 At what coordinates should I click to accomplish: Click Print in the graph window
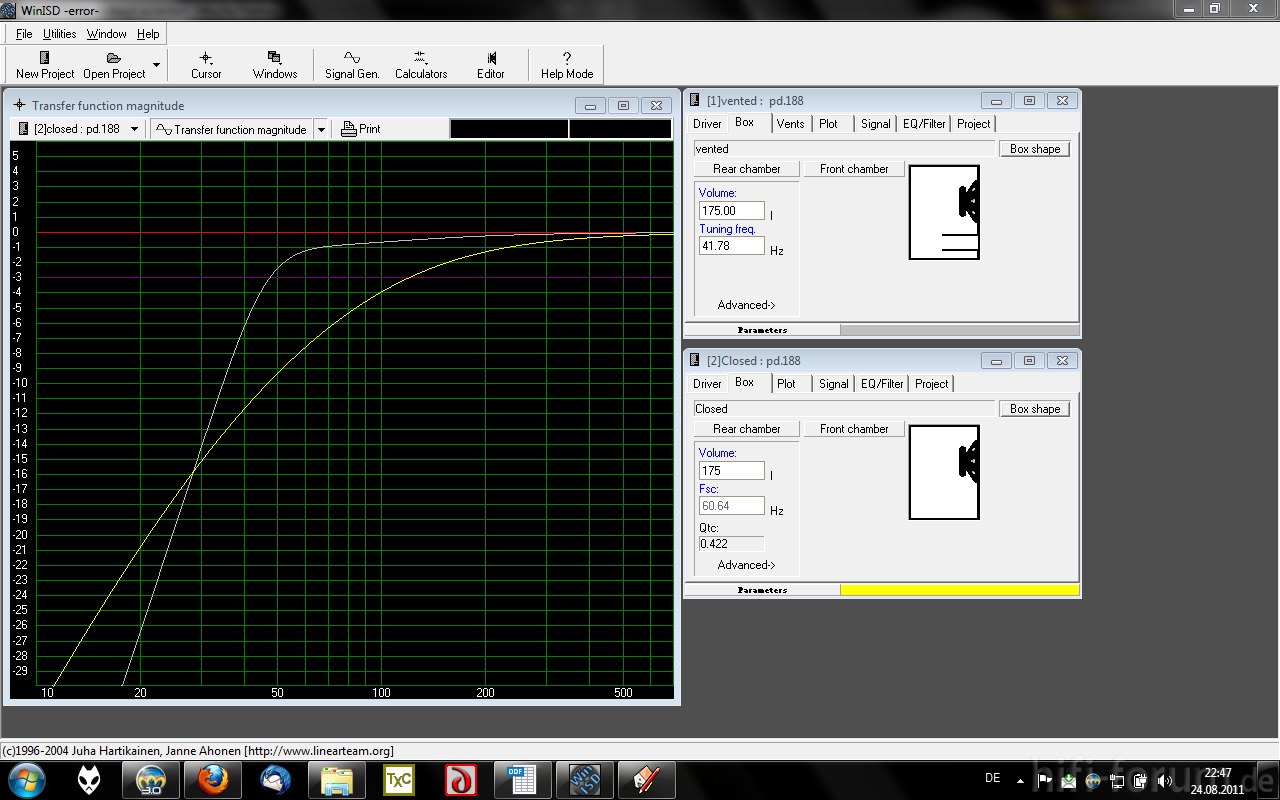[361, 129]
